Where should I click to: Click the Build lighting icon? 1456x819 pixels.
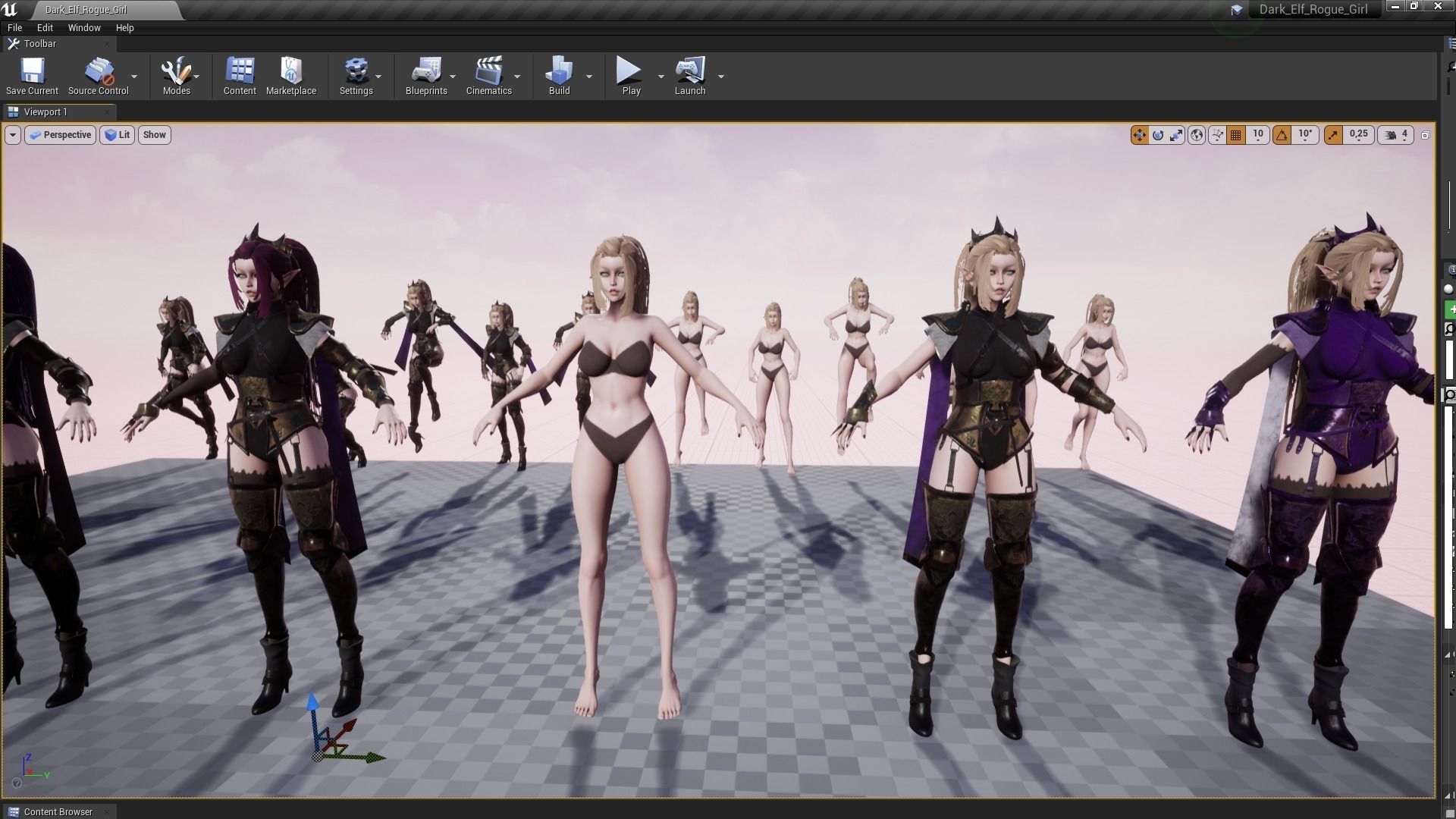pos(559,76)
